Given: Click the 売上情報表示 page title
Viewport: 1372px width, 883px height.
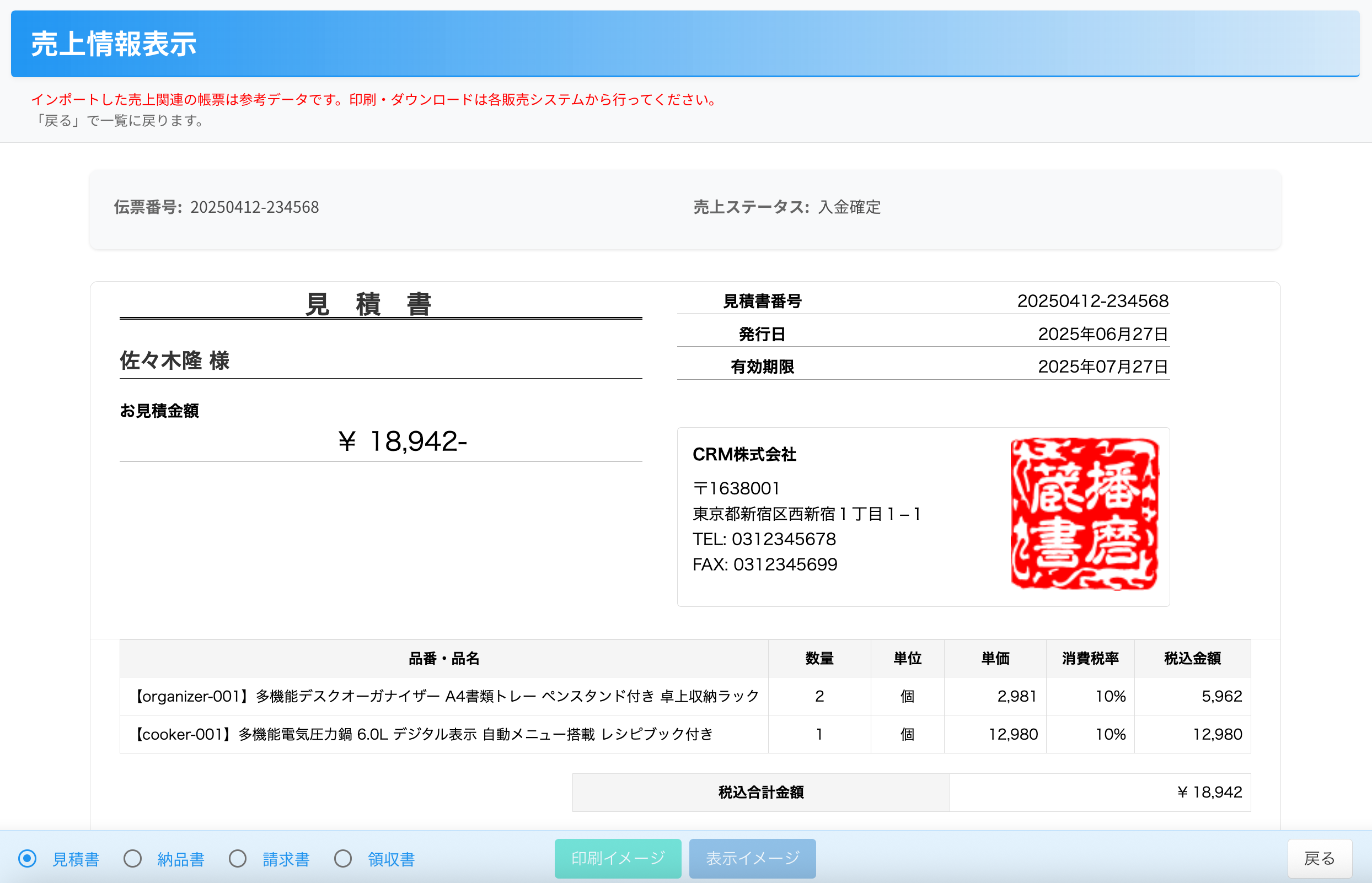Looking at the screenshot, I should coord(114,44).
